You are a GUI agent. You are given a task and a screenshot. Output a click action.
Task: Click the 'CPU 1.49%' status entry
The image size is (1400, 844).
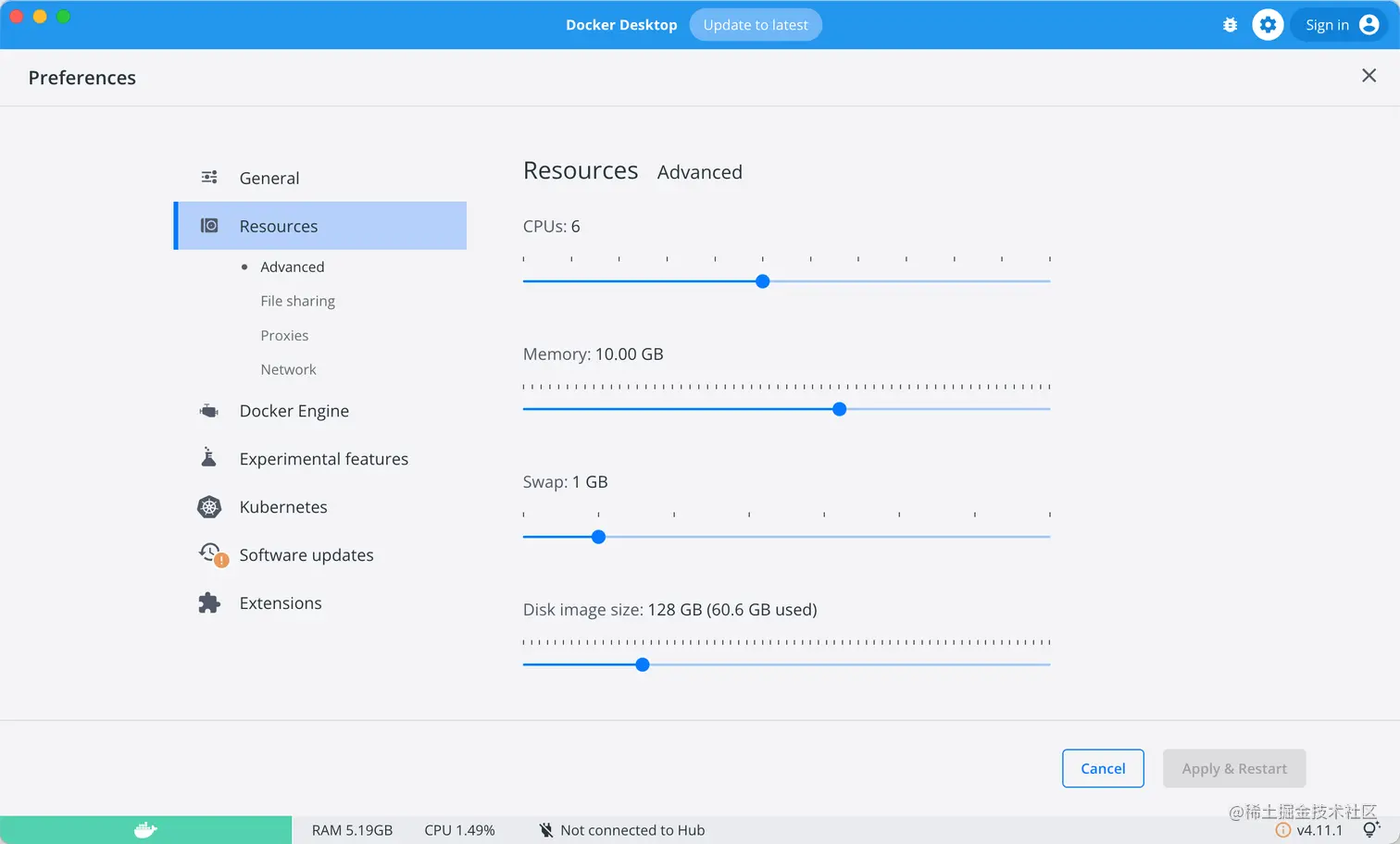[x=459, y=830]
